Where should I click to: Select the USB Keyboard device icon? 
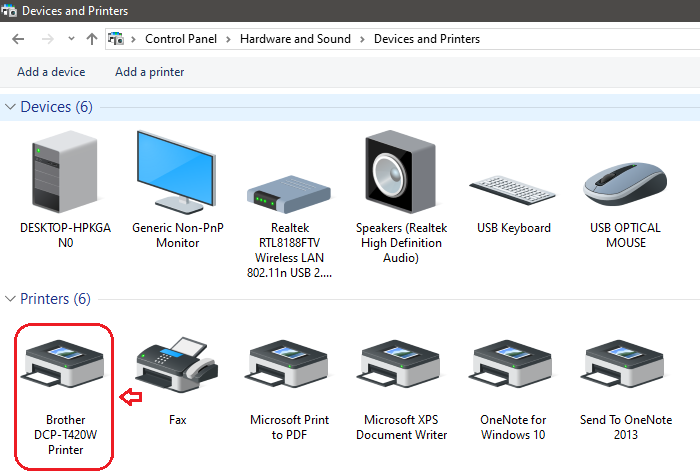tap(512, 190)
